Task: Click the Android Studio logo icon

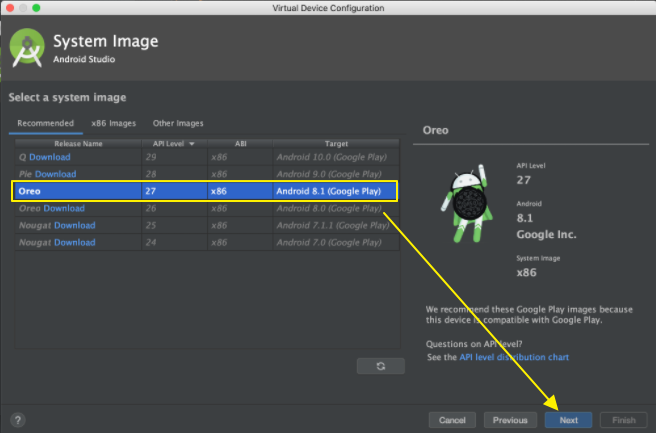Action: (27, 48)
